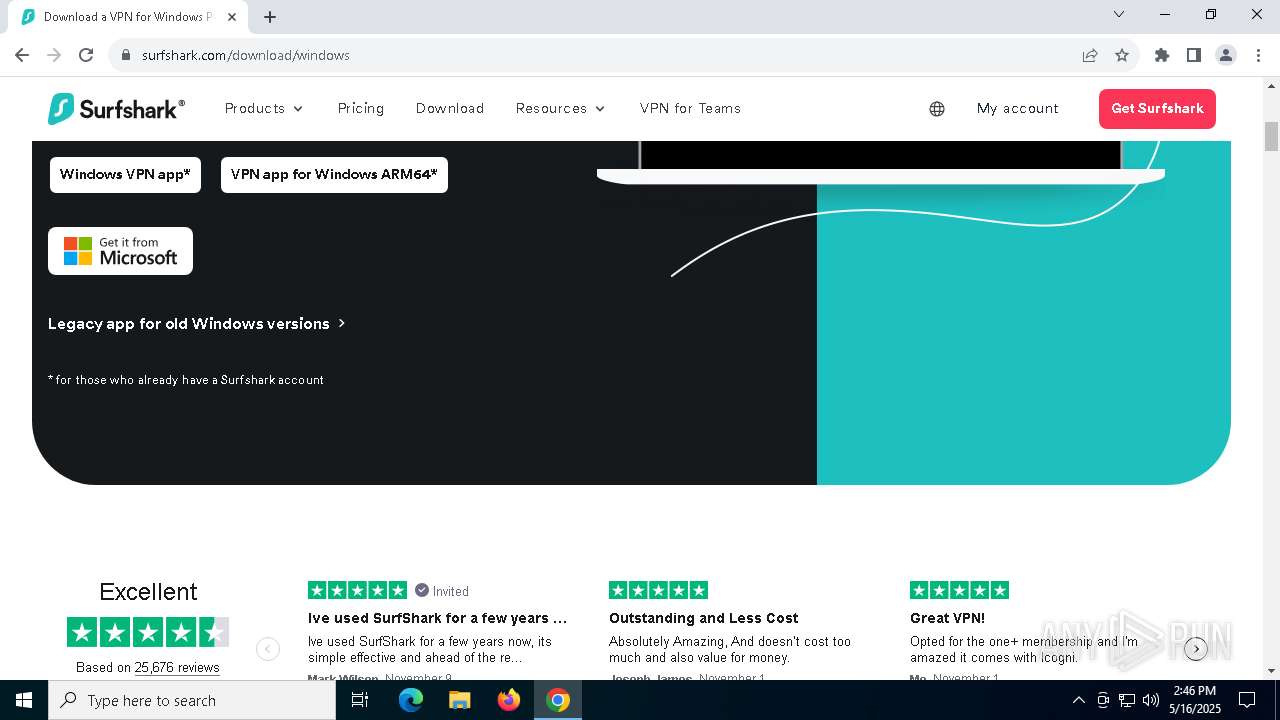Open review Outstanding and Less Cost
1280x720 pixels.
pos(703,618)
